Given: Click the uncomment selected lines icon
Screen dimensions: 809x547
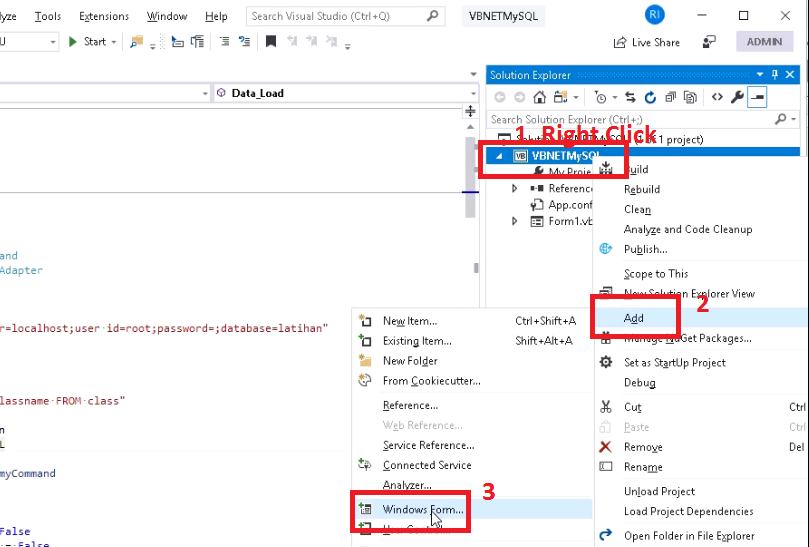Looking at the screenshot, I should 245,41.
